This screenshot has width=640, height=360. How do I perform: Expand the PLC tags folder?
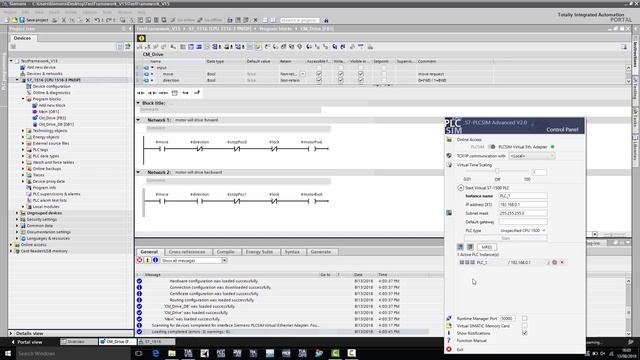[x=23, y=150]
